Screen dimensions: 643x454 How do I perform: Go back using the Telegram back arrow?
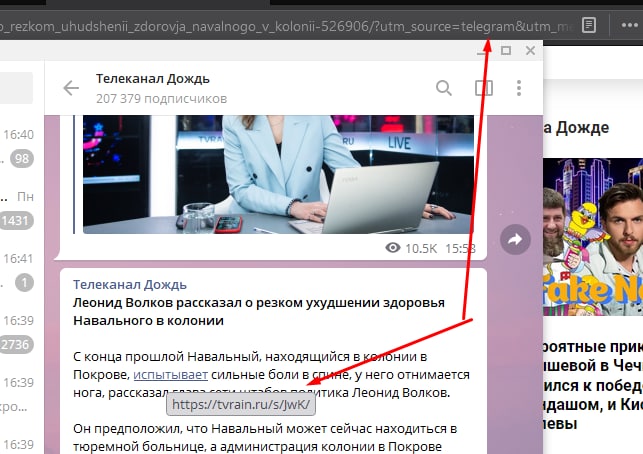[x=71, y=88]
